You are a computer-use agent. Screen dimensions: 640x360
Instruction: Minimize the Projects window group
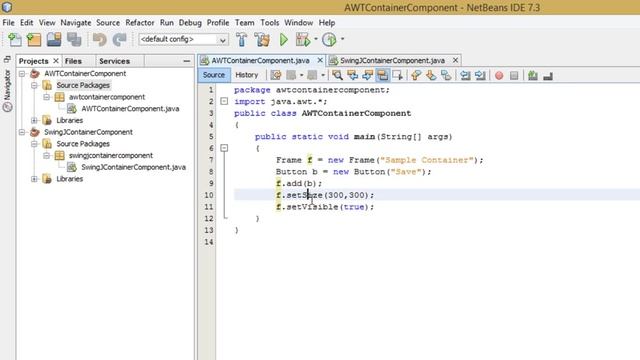(187, 61)
